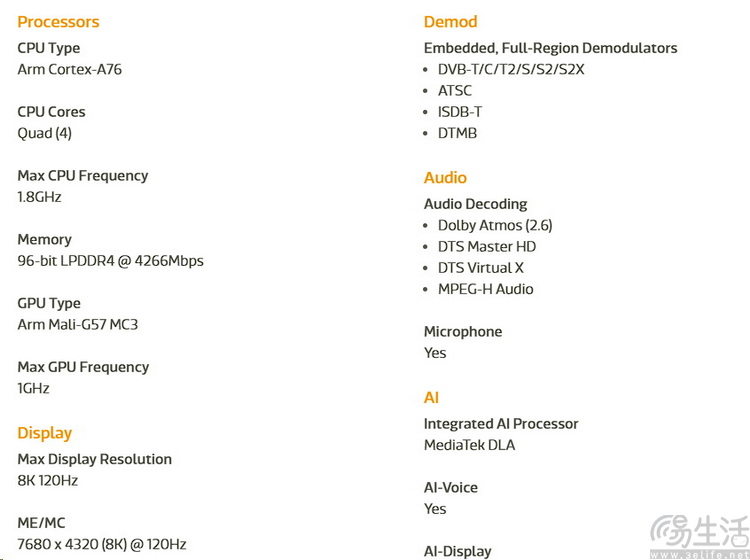Click the Max GPU Frequency label
This screenshot has height=560, width=750.
click(83, 367)
